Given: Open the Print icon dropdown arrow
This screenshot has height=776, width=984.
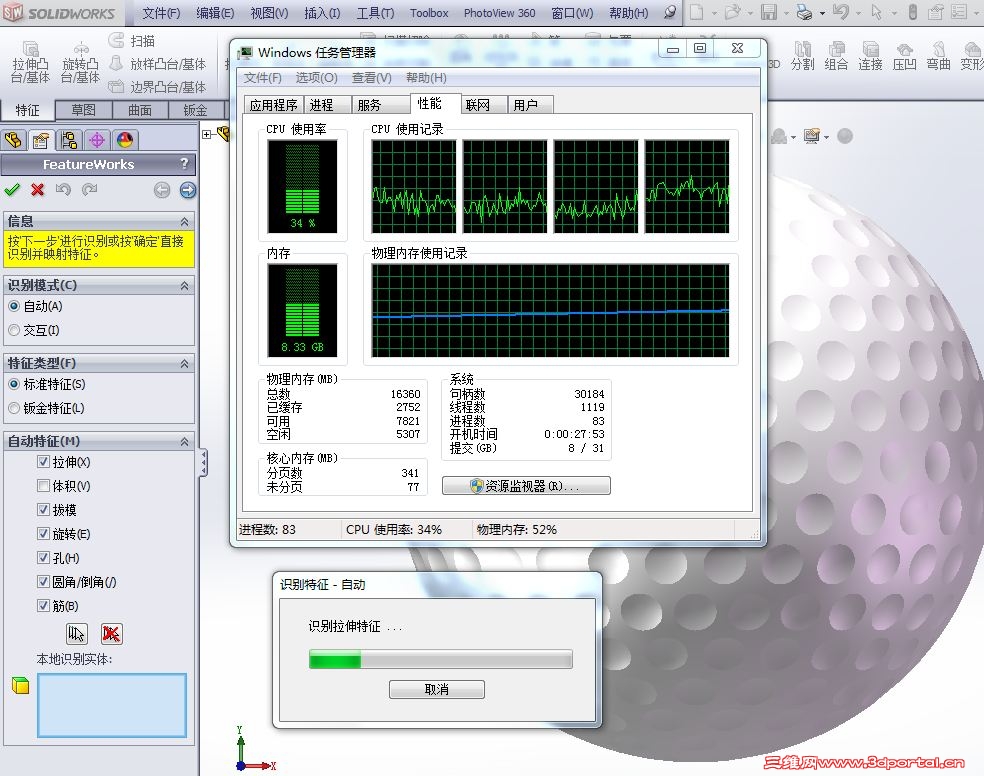Looking at the screenshot, I should pos(821,13).
